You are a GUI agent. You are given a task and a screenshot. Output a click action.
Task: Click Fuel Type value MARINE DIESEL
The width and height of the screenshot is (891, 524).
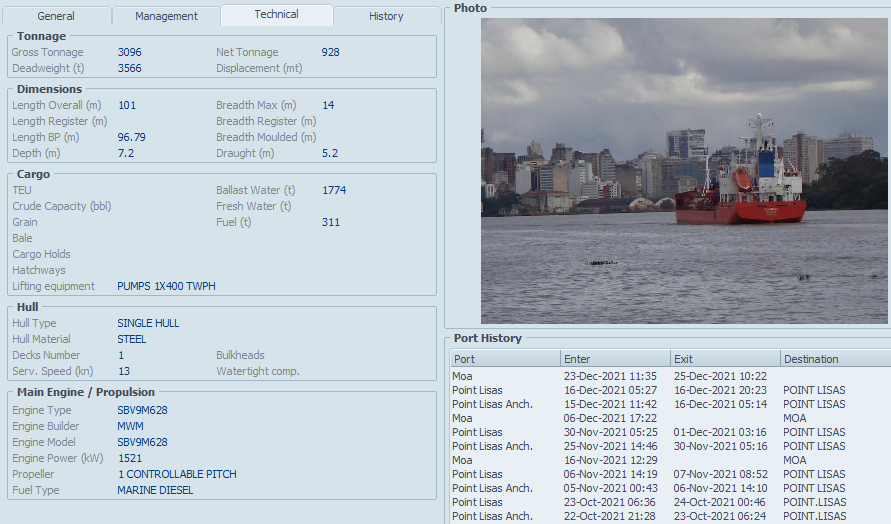coord(155,489)
